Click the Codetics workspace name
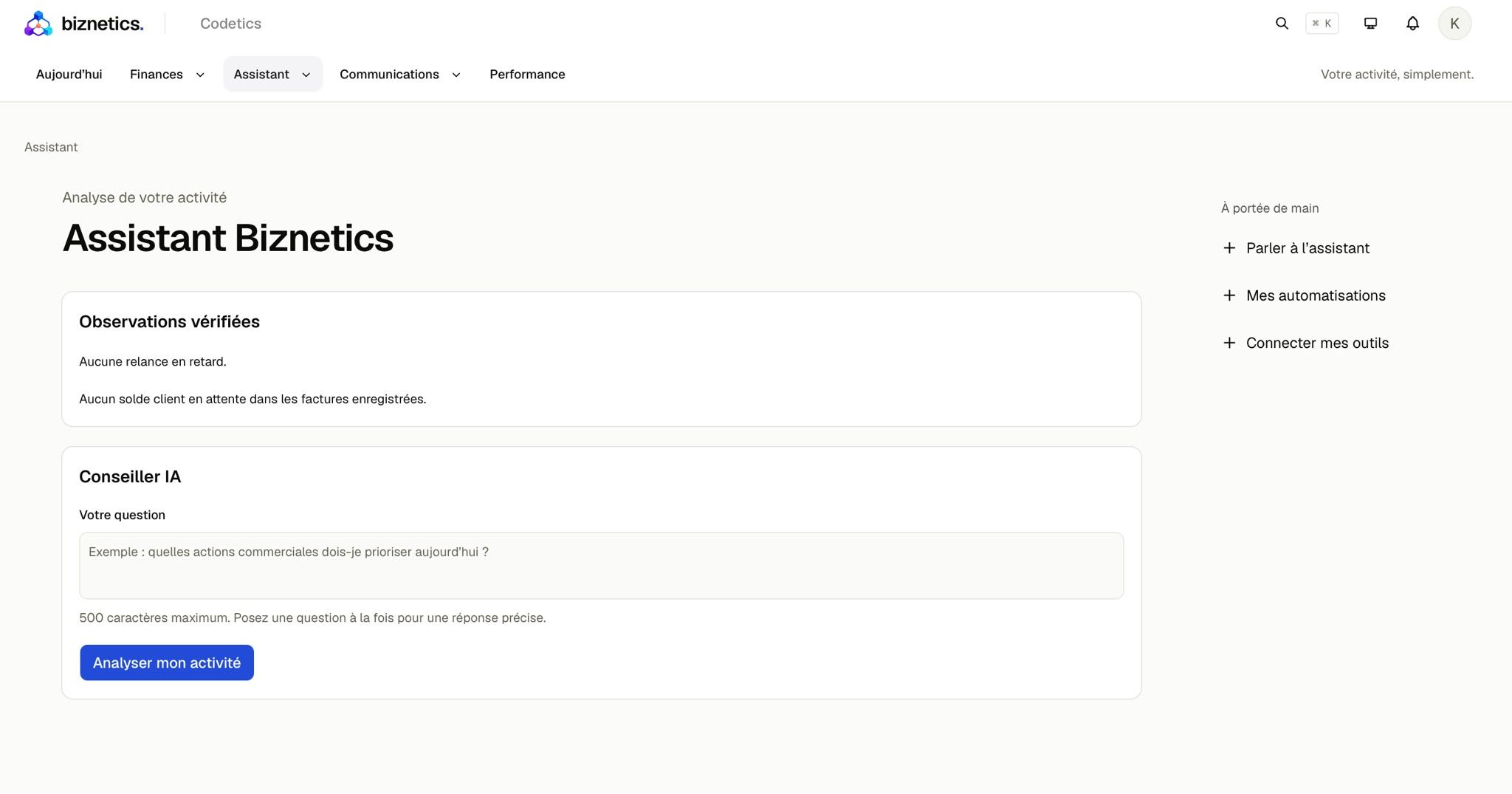This screenshot has width=1512, height=794. coord(230,24)
